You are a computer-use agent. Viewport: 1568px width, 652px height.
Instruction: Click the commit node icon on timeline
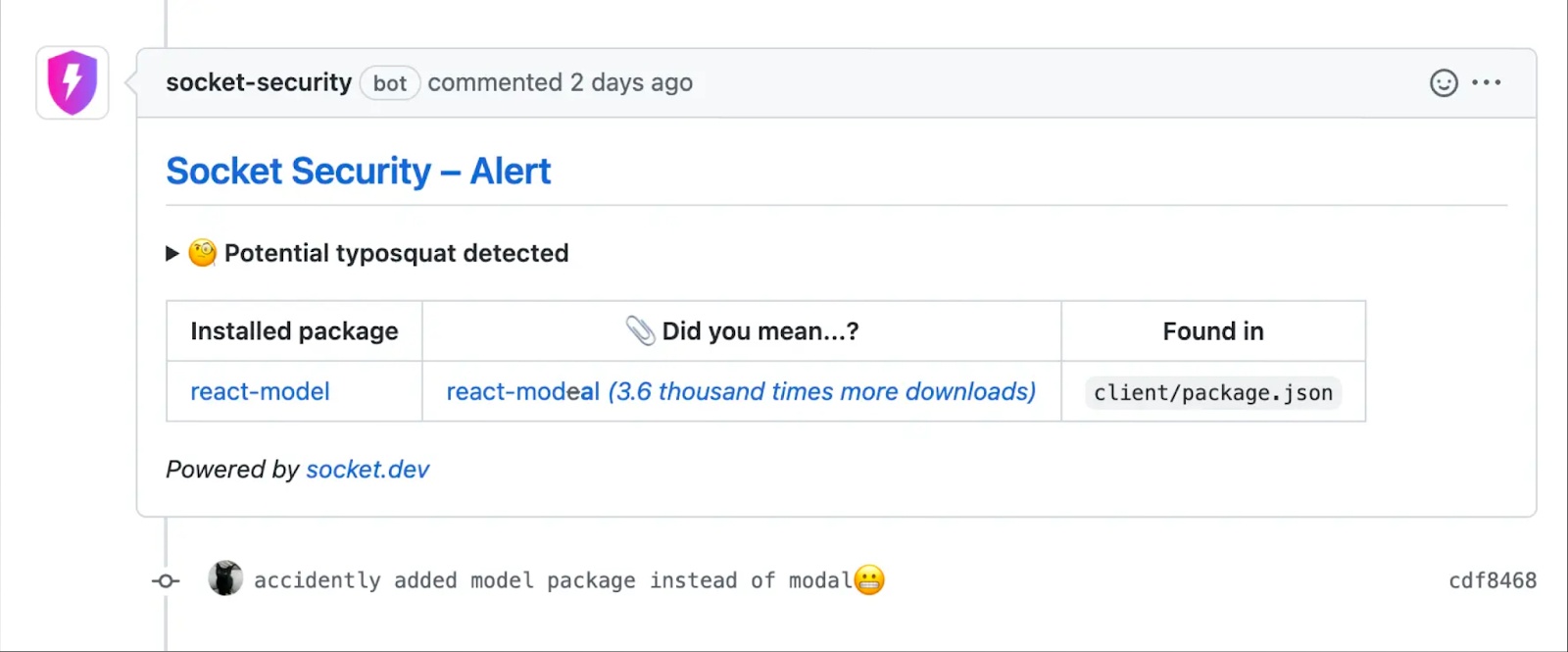[166, 581]
